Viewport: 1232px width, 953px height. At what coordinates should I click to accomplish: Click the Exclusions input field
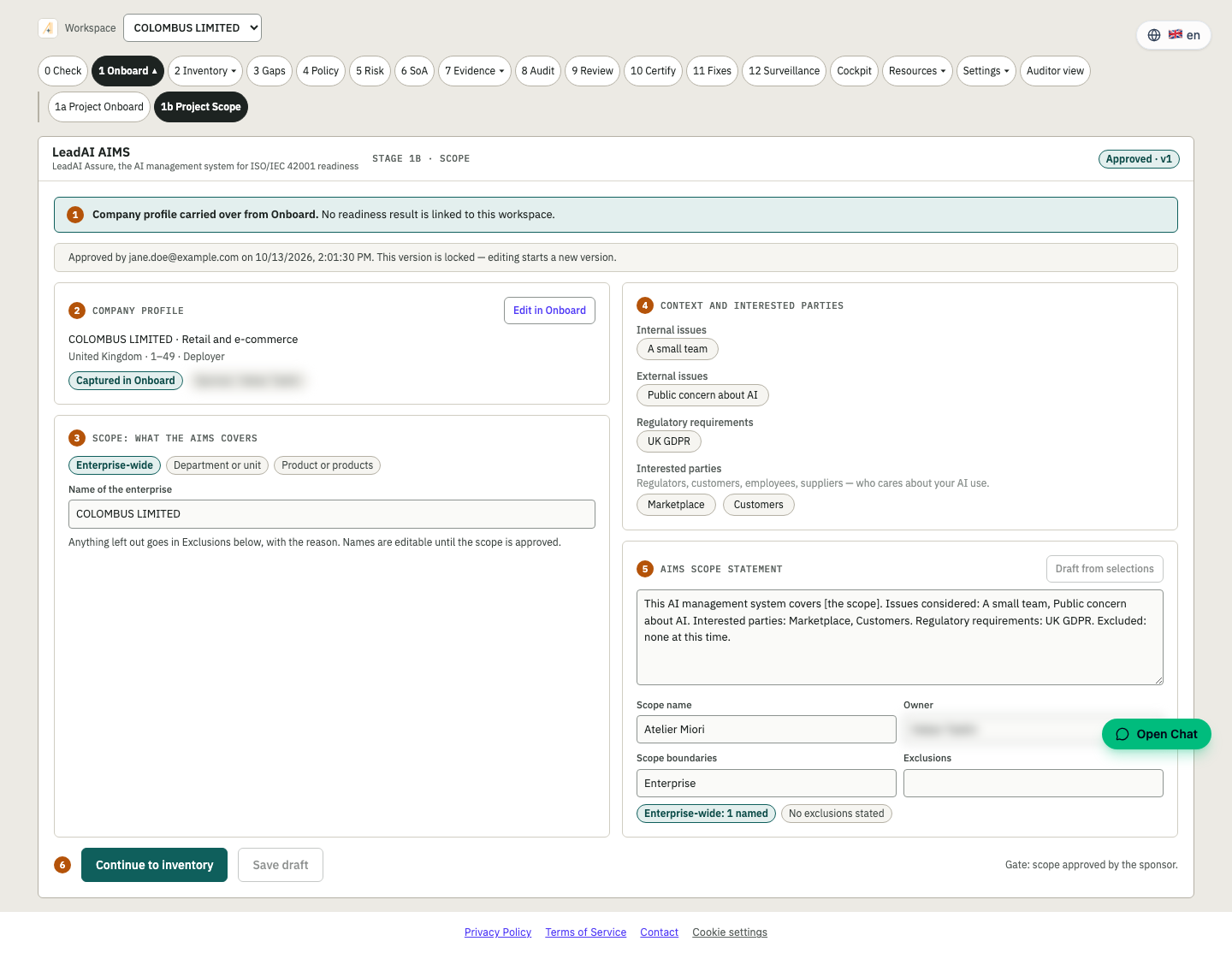click(1034, 784)
